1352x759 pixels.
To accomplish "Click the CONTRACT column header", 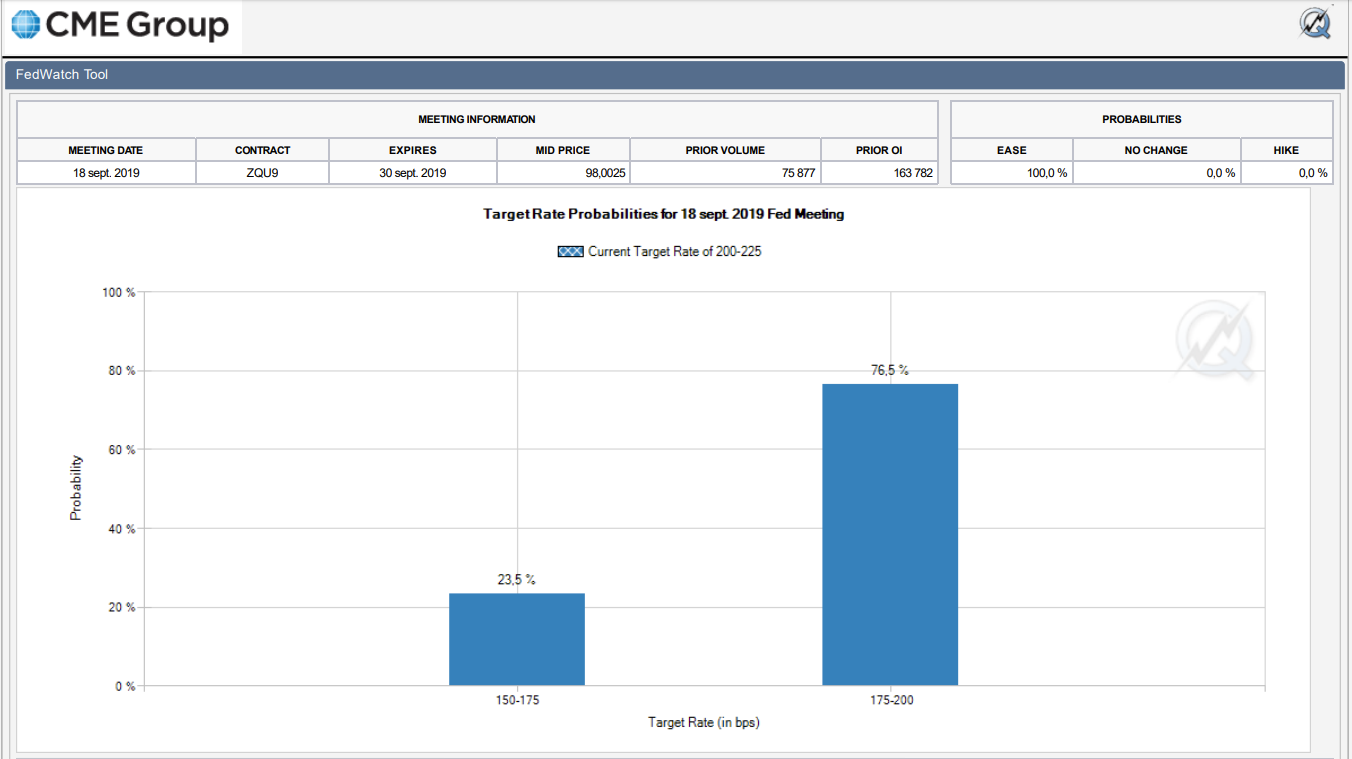I will pyautogui.click(x=262, y=150).
